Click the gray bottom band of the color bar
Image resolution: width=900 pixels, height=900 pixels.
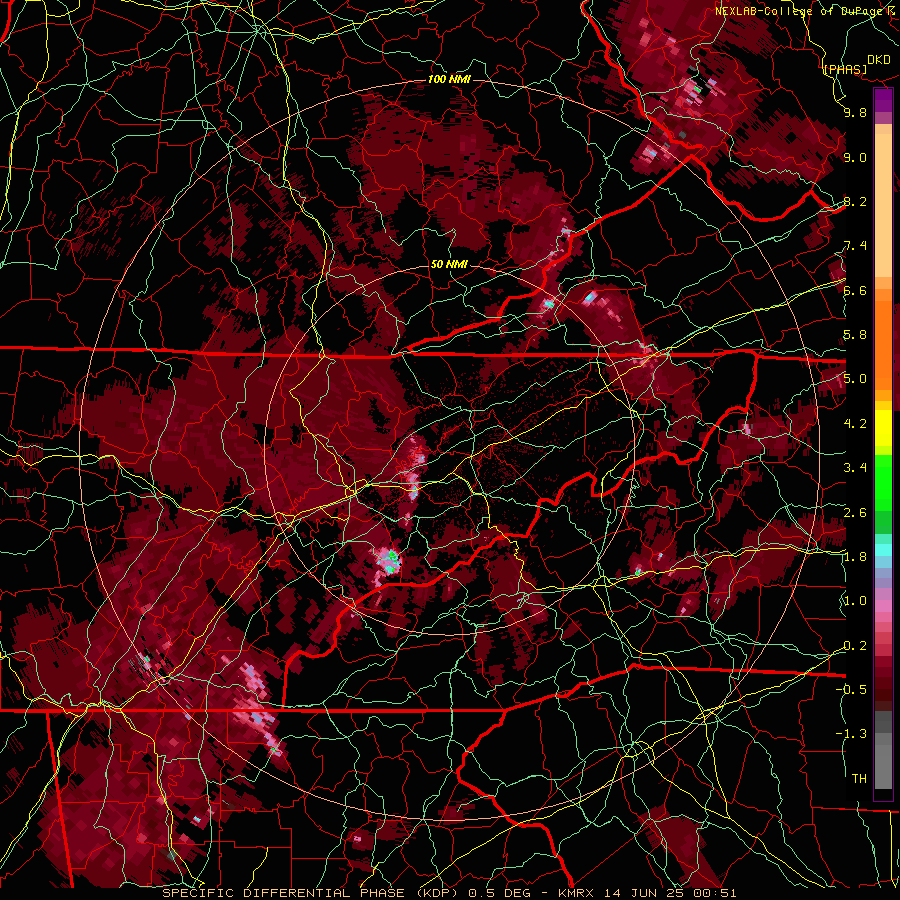(x=883, y=761)
